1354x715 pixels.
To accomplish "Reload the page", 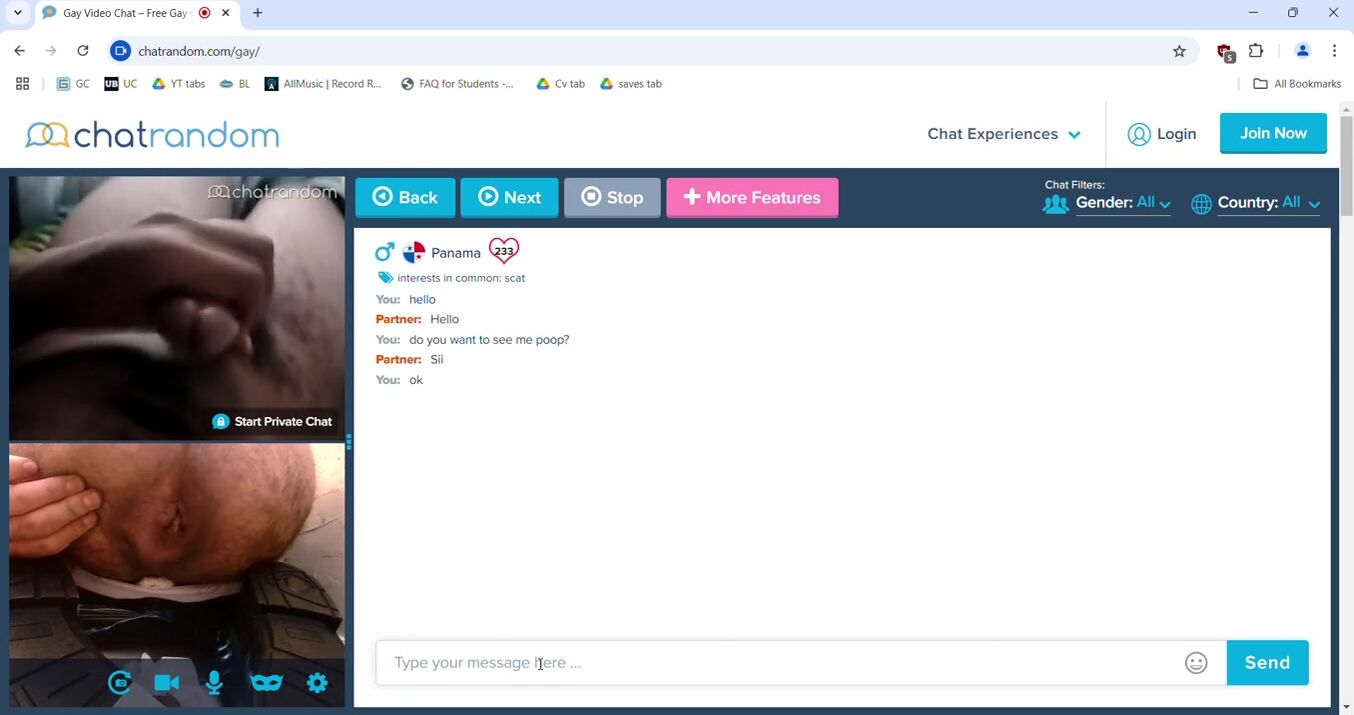I will pyautogui.click(x=83, y=51).
